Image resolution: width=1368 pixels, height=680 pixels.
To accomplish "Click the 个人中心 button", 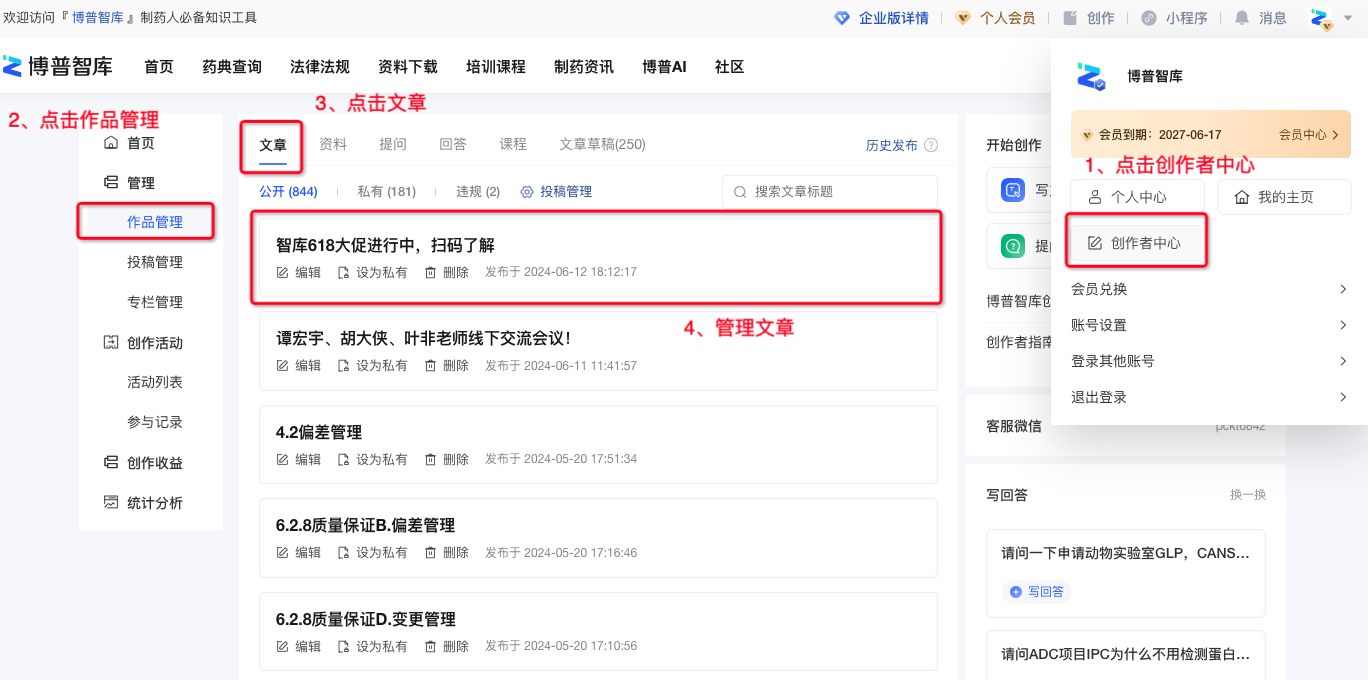I will point(1137,197).
